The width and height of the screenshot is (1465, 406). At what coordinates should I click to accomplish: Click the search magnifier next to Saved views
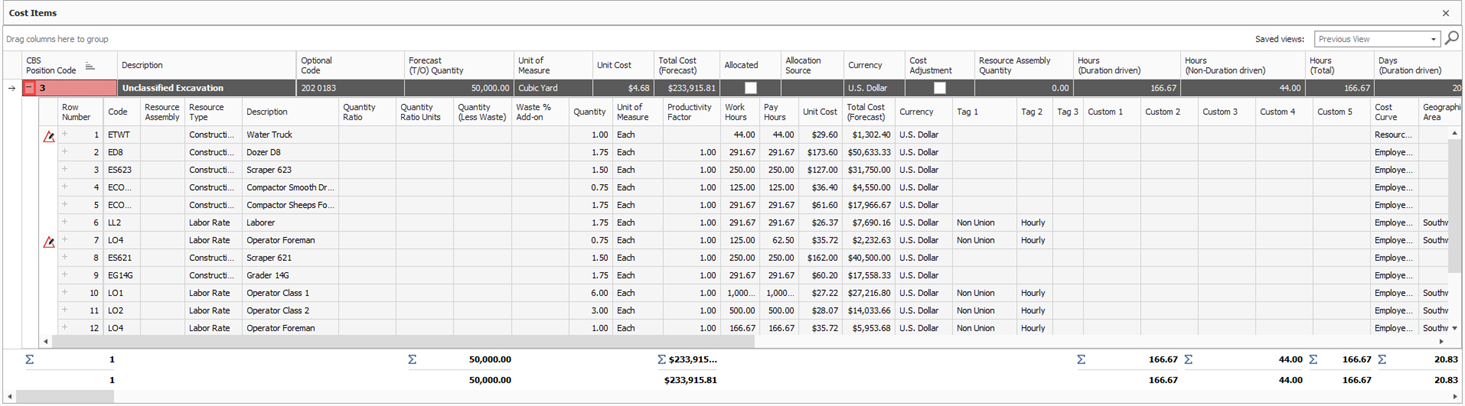1452,39
